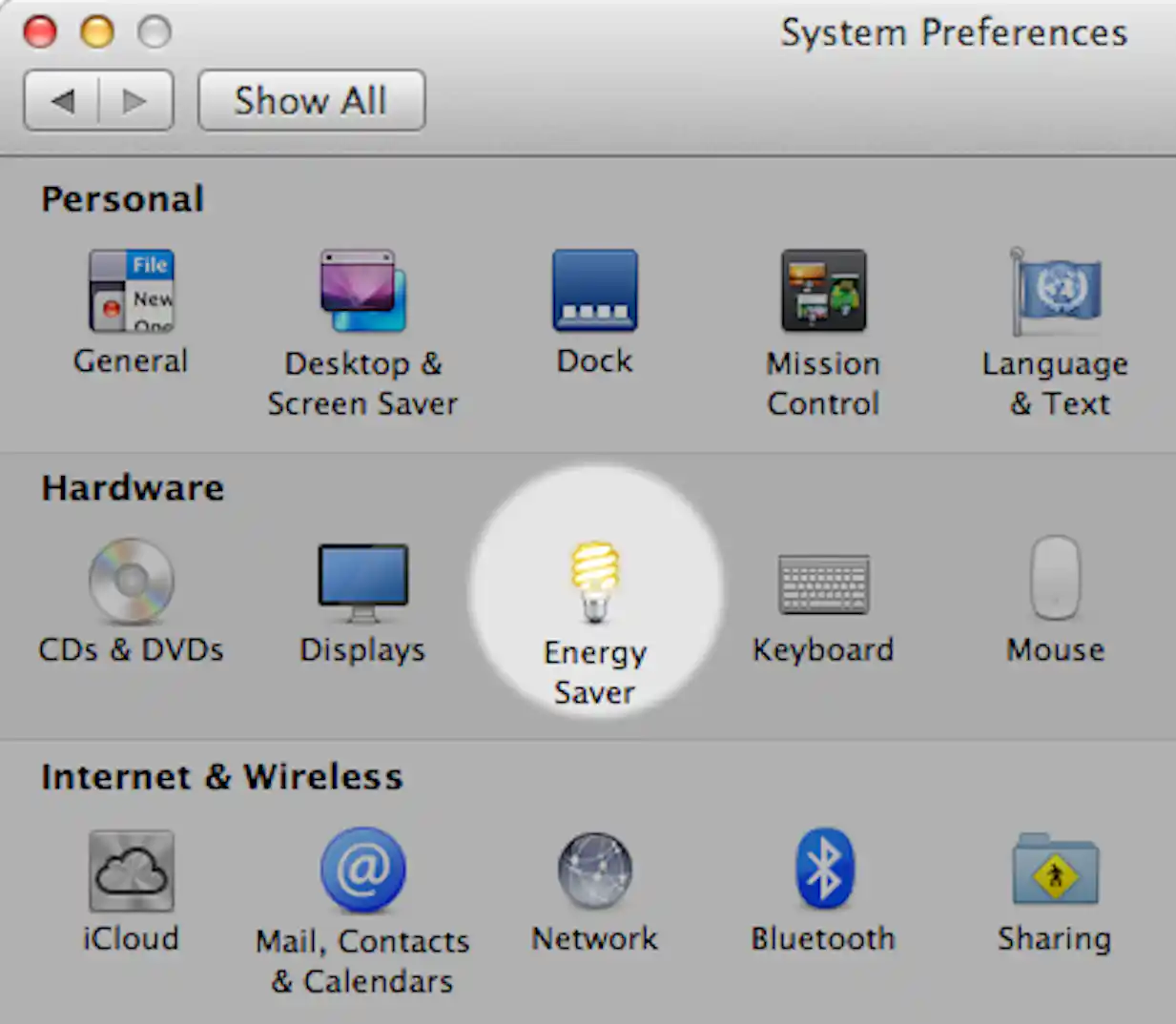Click the Show All button

pyautogui.click(x=310, y=100)
